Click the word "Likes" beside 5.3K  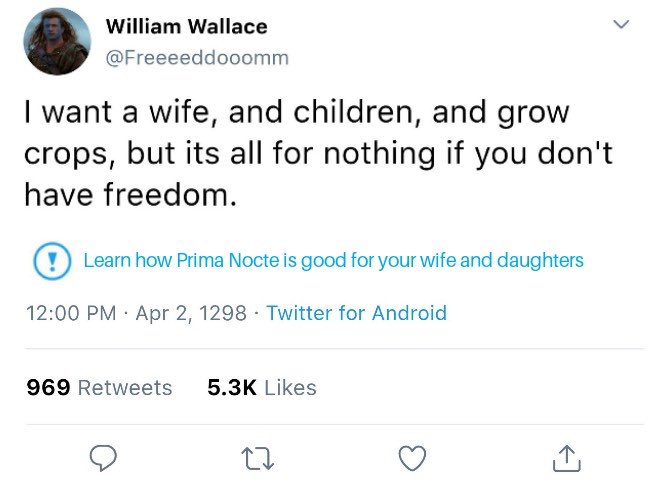291,387
